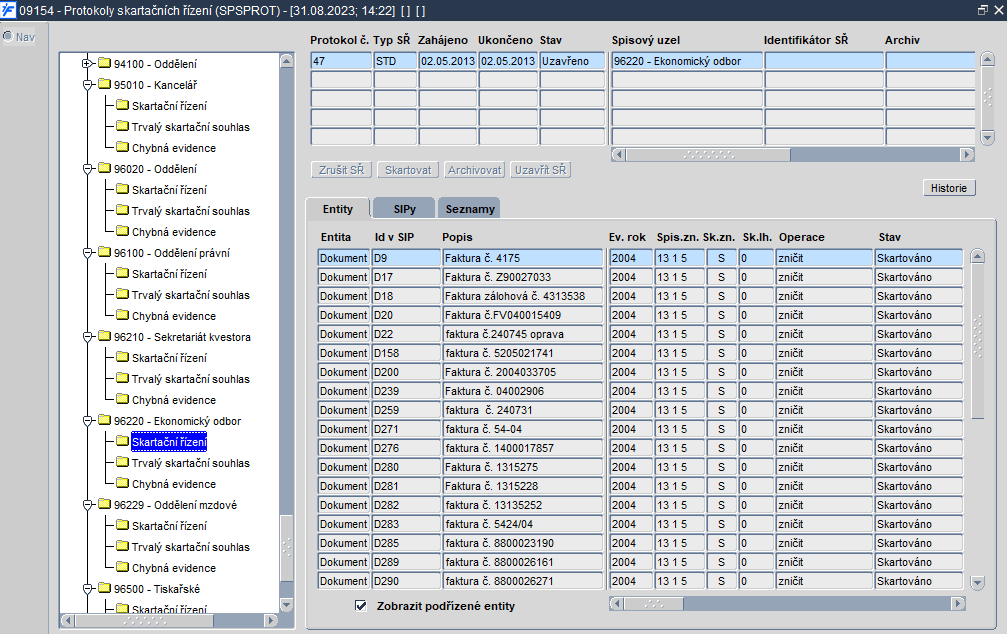Image resolution: width=1007 pixels, height=634 pixels.
Task: Click the 96220 - Ekonomický odbor spisový uzel field
Action: tap(687, 61)
